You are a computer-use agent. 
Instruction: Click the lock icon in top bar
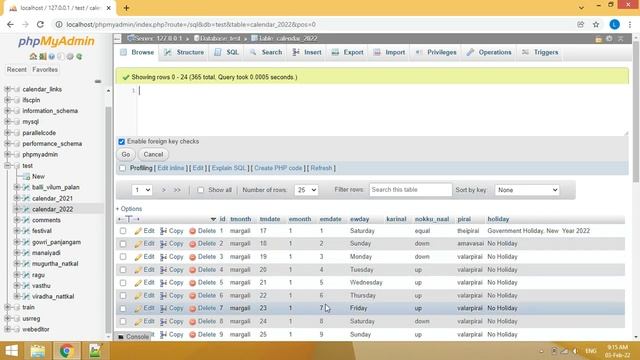point(598,39)
